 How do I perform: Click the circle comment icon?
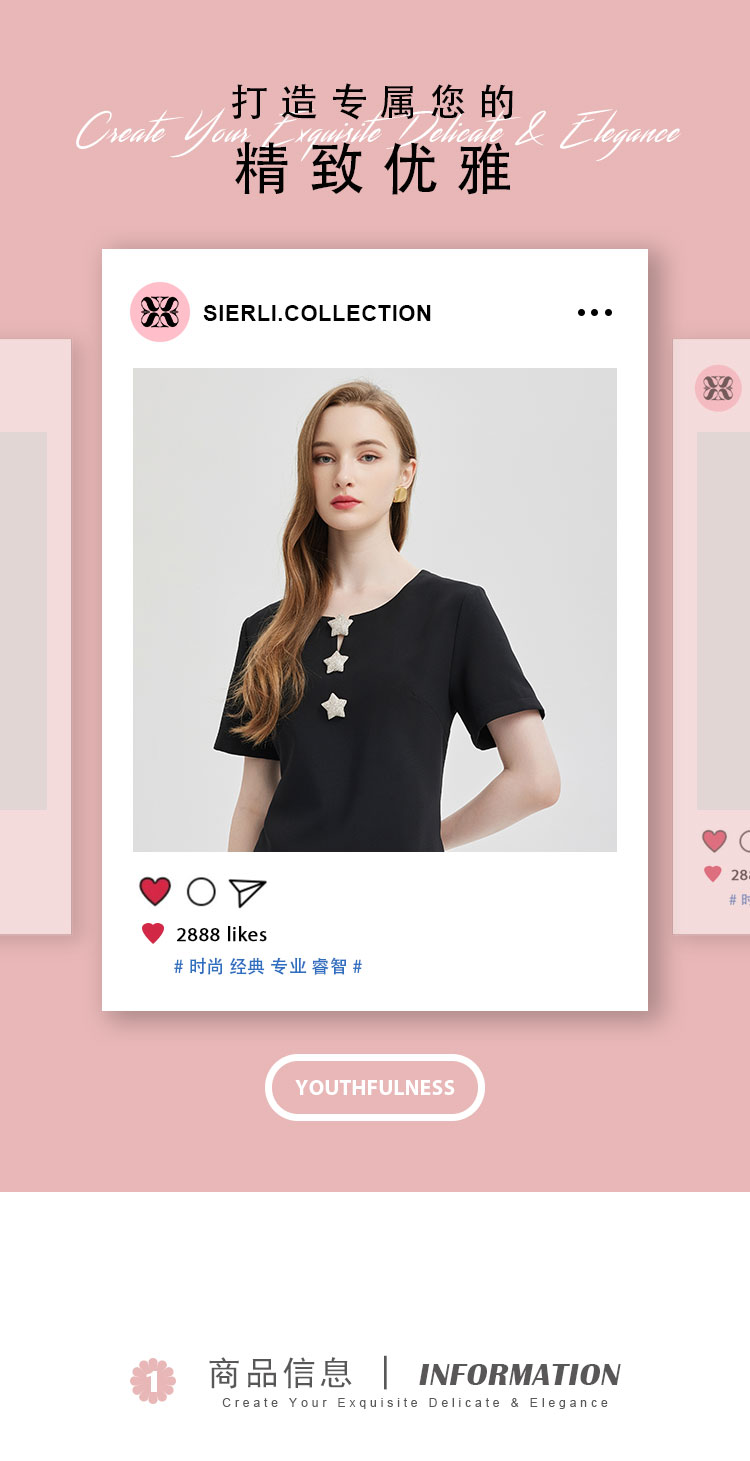coord(201,892)
